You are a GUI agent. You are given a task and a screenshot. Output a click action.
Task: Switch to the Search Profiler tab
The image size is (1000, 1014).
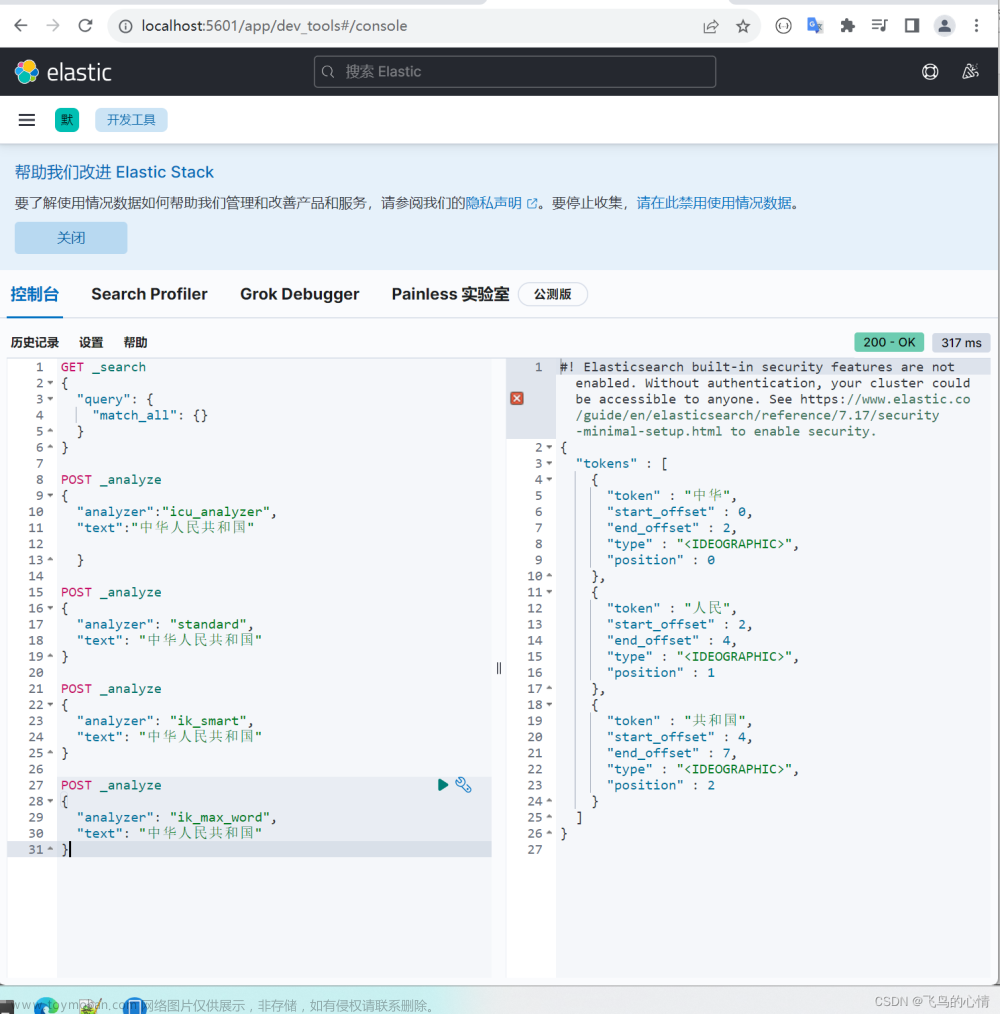(x=149, y=294)
